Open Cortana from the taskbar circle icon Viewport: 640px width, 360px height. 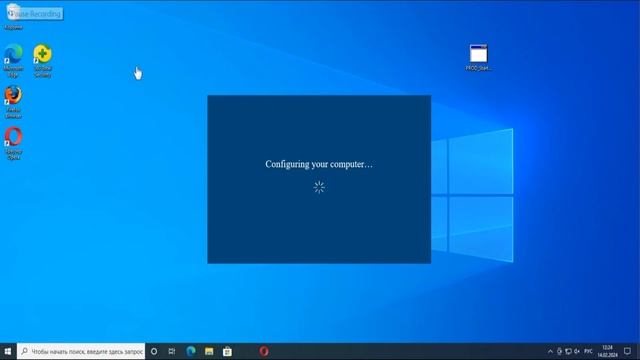coord(154,351)
